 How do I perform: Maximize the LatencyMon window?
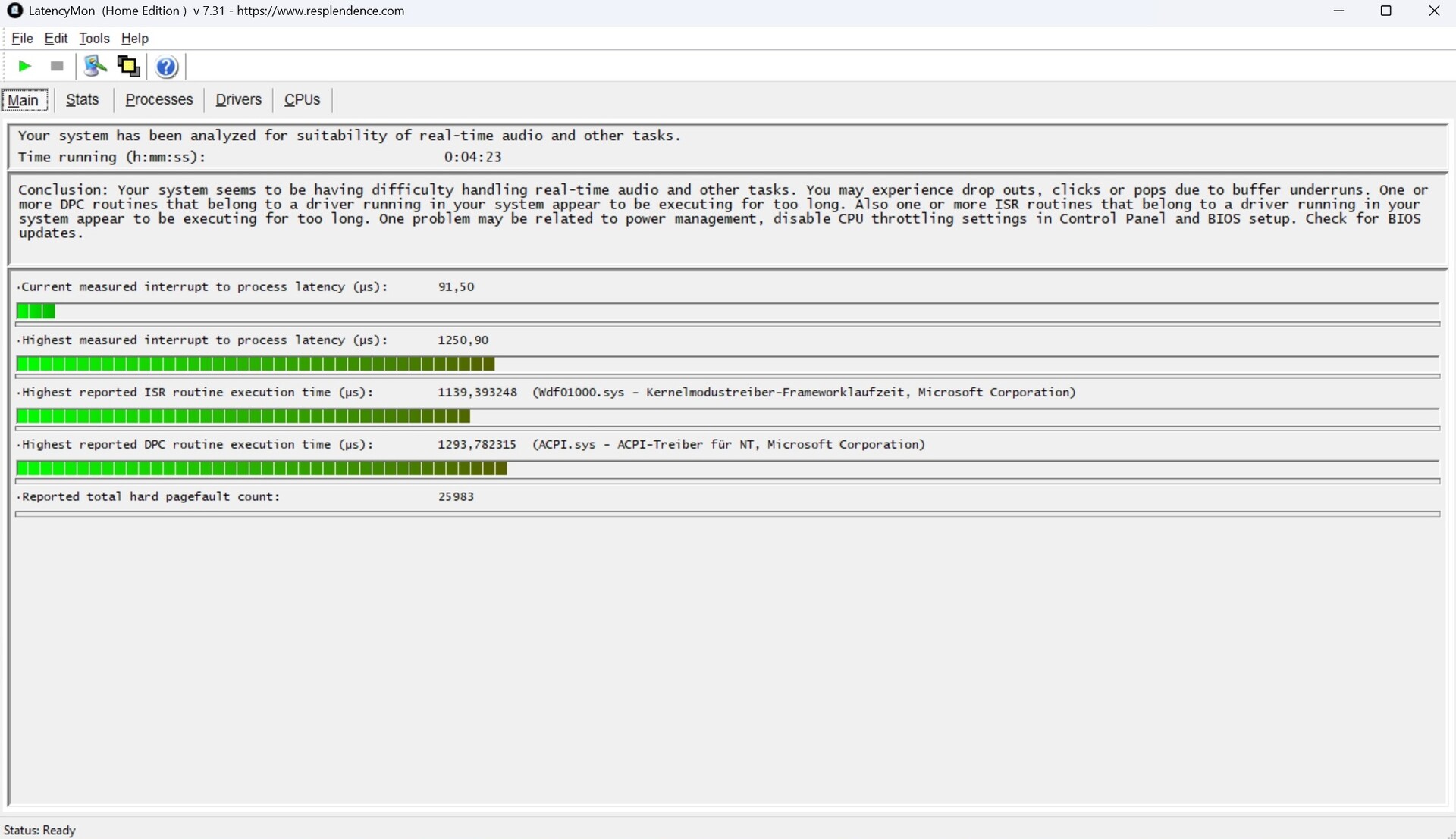coord(1385,11)
